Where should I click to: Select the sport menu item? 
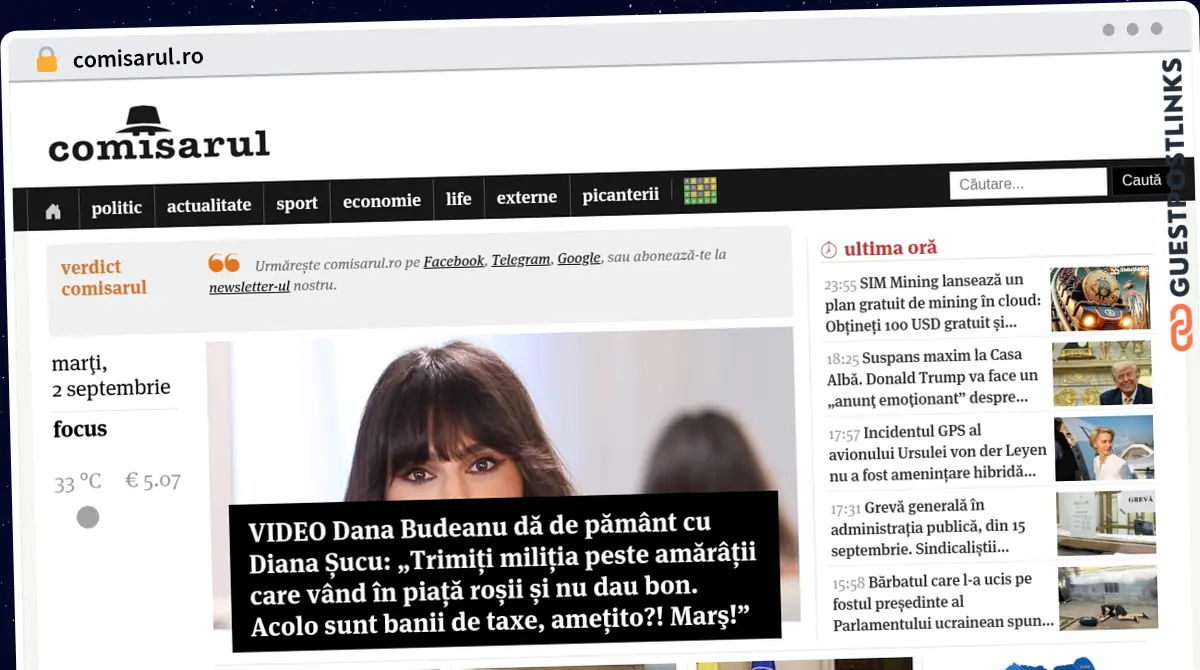coord(297,203)
